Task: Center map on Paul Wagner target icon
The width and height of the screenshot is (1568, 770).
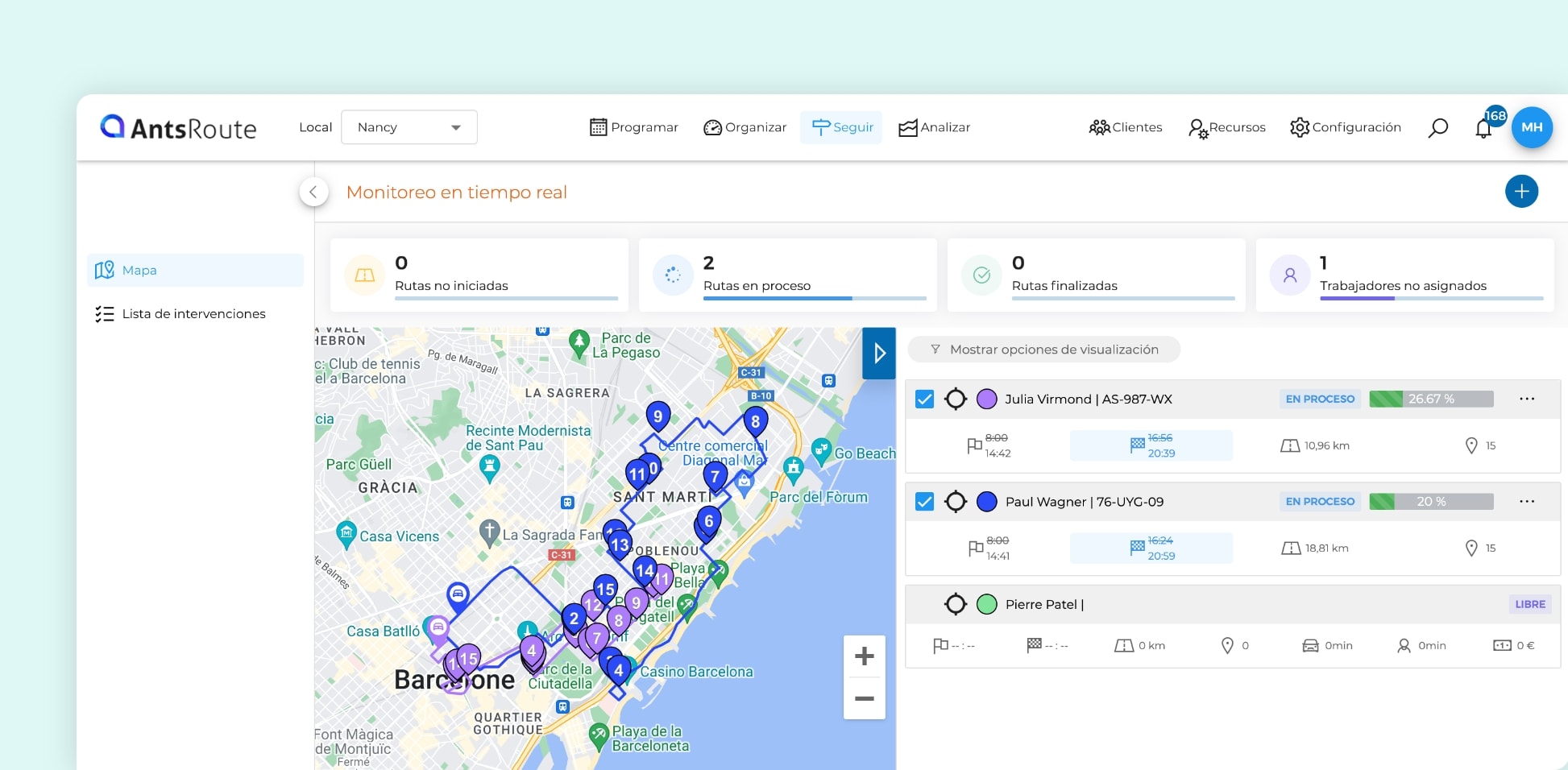Action: coord(956,502)
